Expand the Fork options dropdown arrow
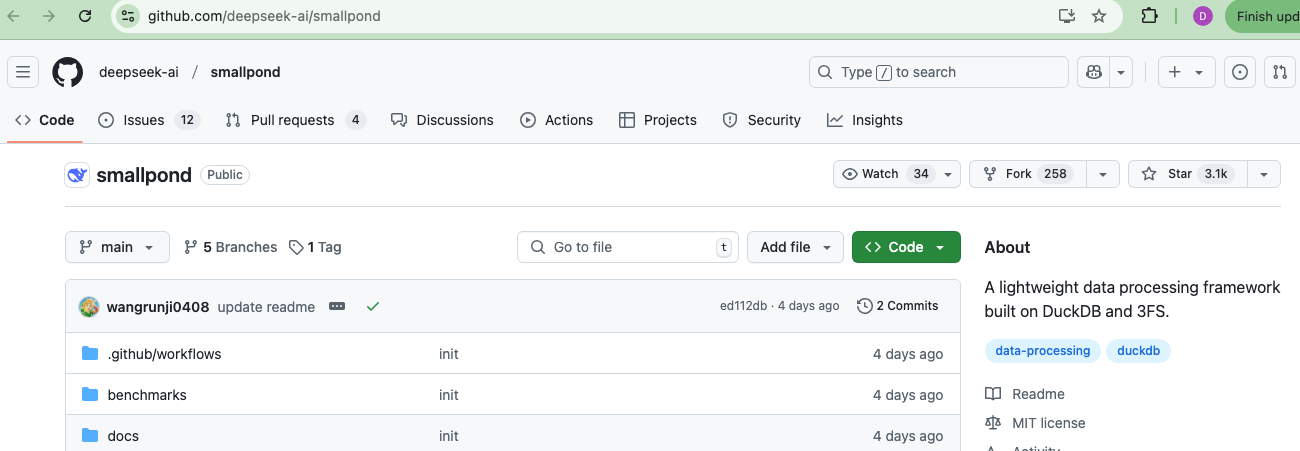1300x451 pixels. click(1102, 174)
